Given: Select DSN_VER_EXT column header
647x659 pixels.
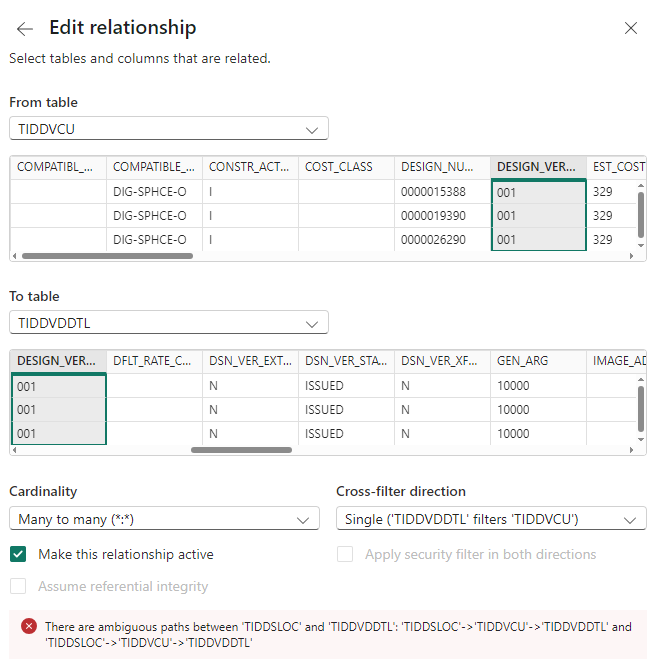Looking at the screenshot, I should (251, 361).
